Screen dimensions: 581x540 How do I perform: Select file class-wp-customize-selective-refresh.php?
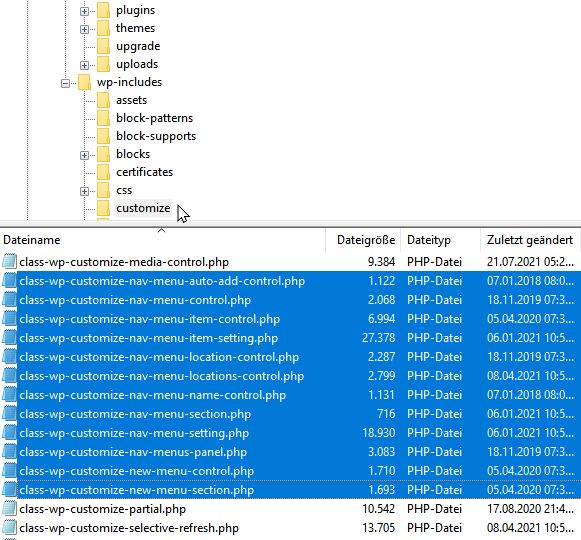click(129, 528)
